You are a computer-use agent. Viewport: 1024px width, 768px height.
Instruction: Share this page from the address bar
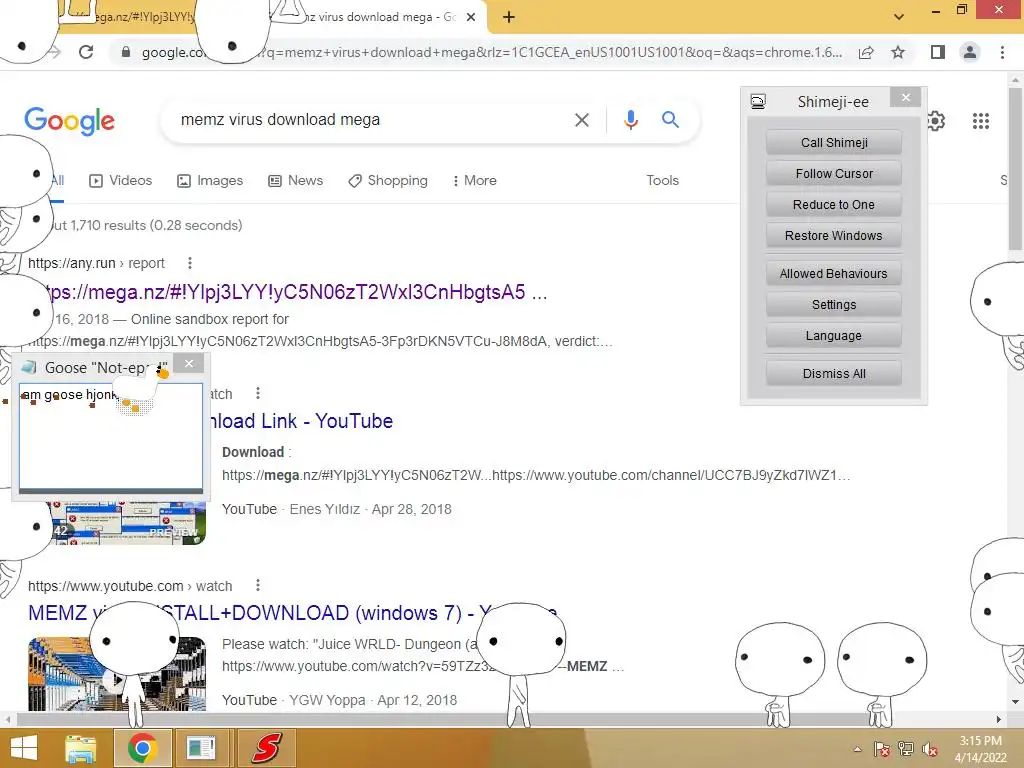tap(866, 52)
